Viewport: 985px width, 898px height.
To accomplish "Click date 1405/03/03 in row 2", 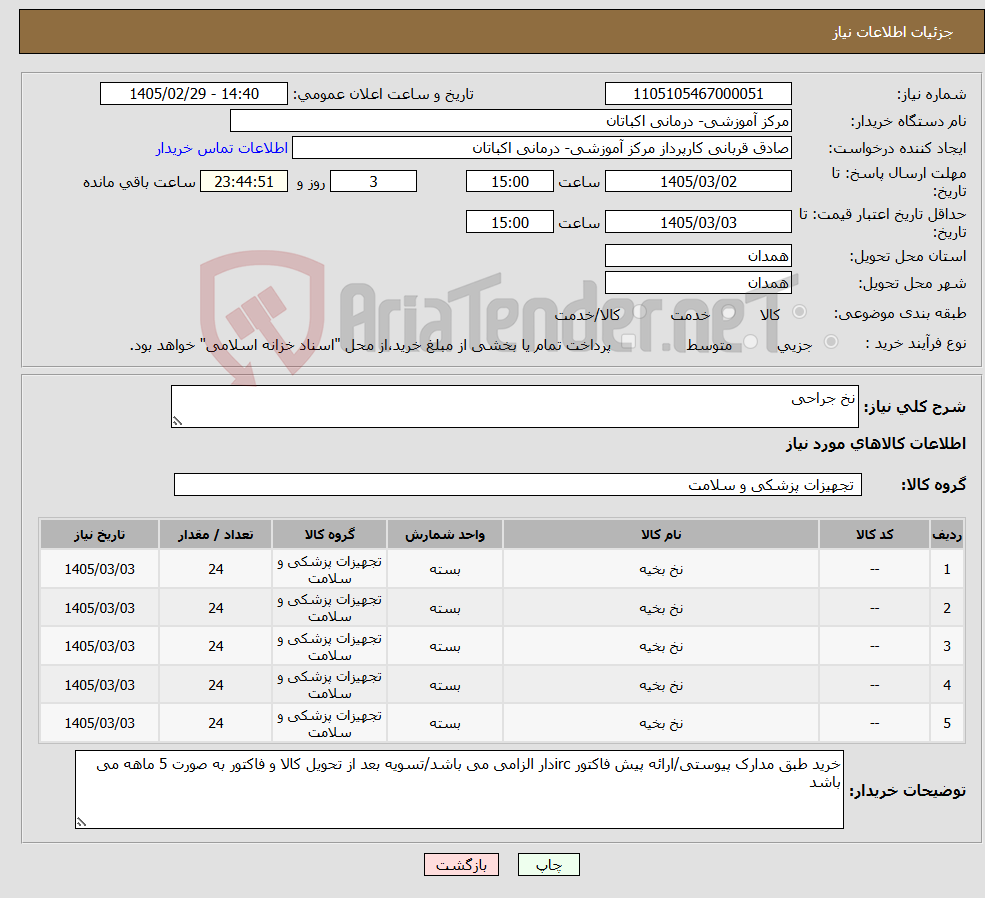I will [x=99, y=608].
